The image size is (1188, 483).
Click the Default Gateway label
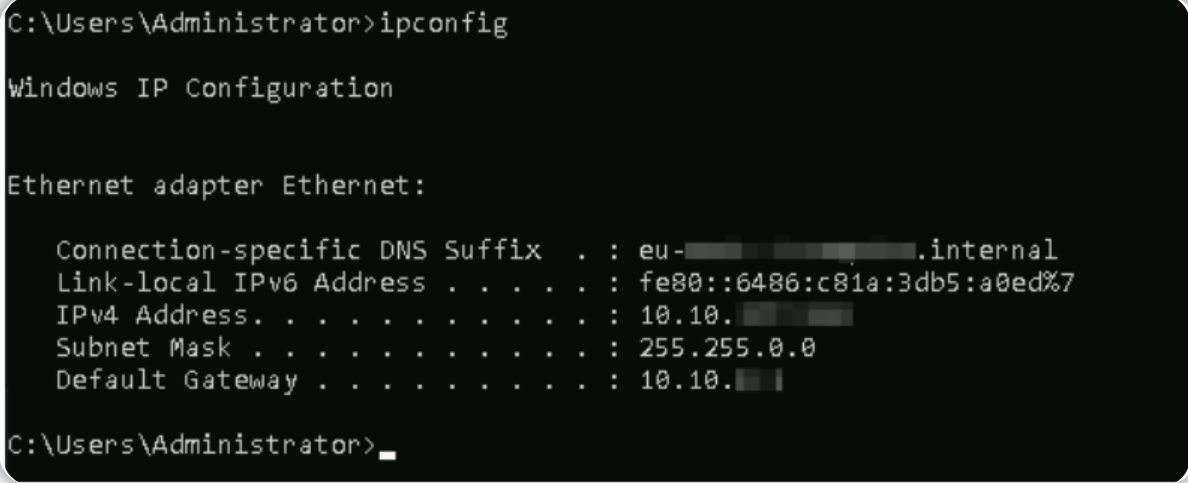pos(177,381)
